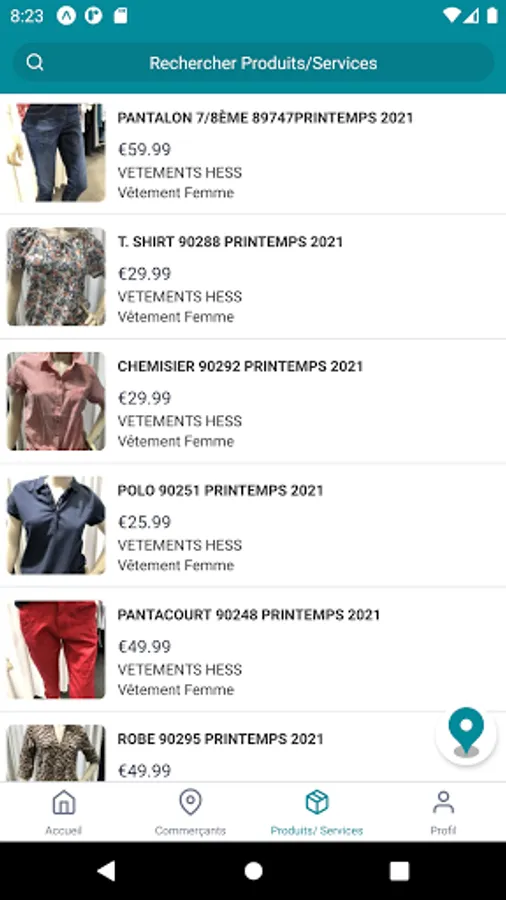Focus the Rechercher Produits/Services search field
The image size is (506, 900).
click(x=253, y=63)
